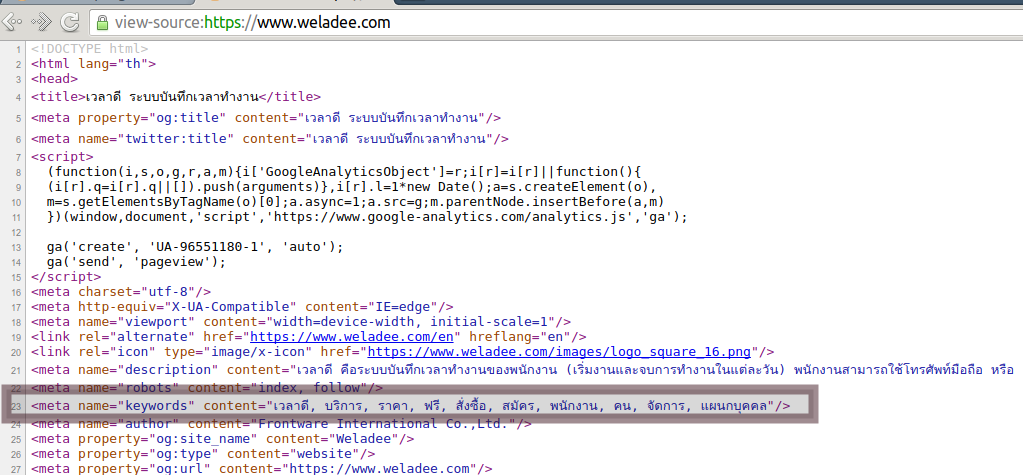The image size is (1023, 475).
Task: Click the browser Forward arrow button
Action: [x=42, y=20]
